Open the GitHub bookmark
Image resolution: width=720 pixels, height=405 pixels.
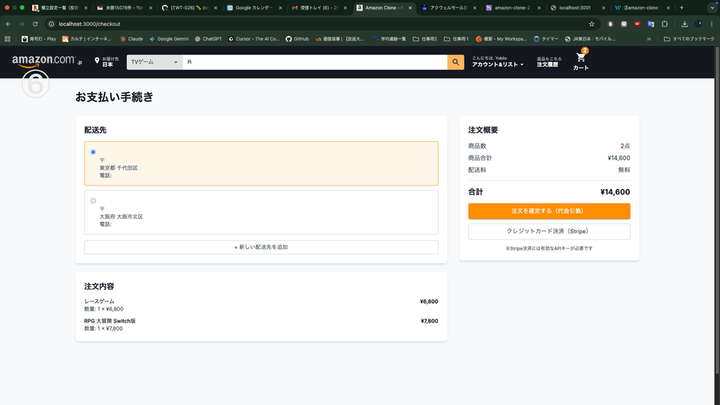(297, 39)
